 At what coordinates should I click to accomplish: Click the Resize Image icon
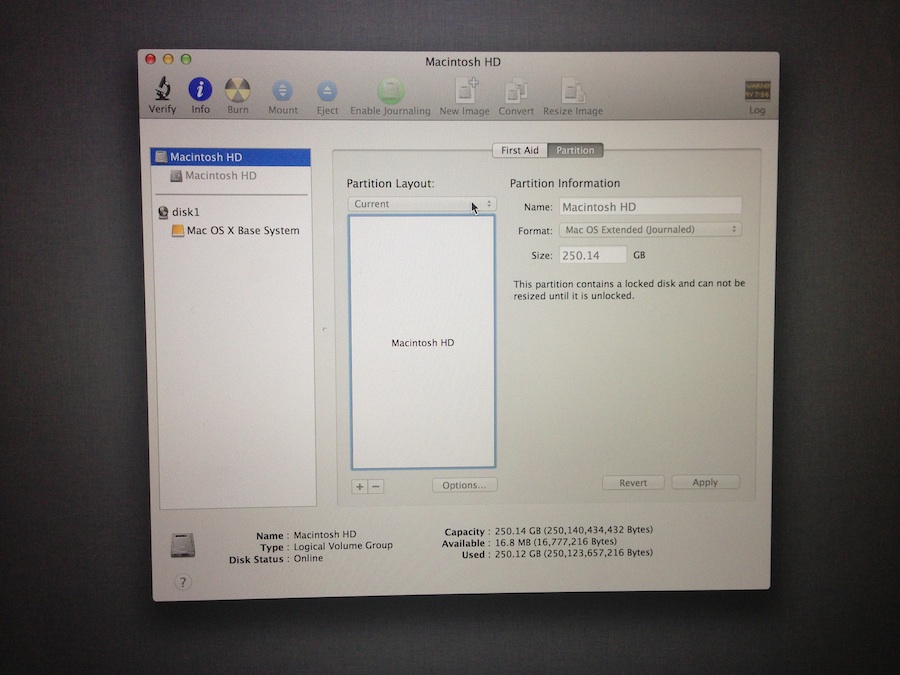[x=573, y=91]
